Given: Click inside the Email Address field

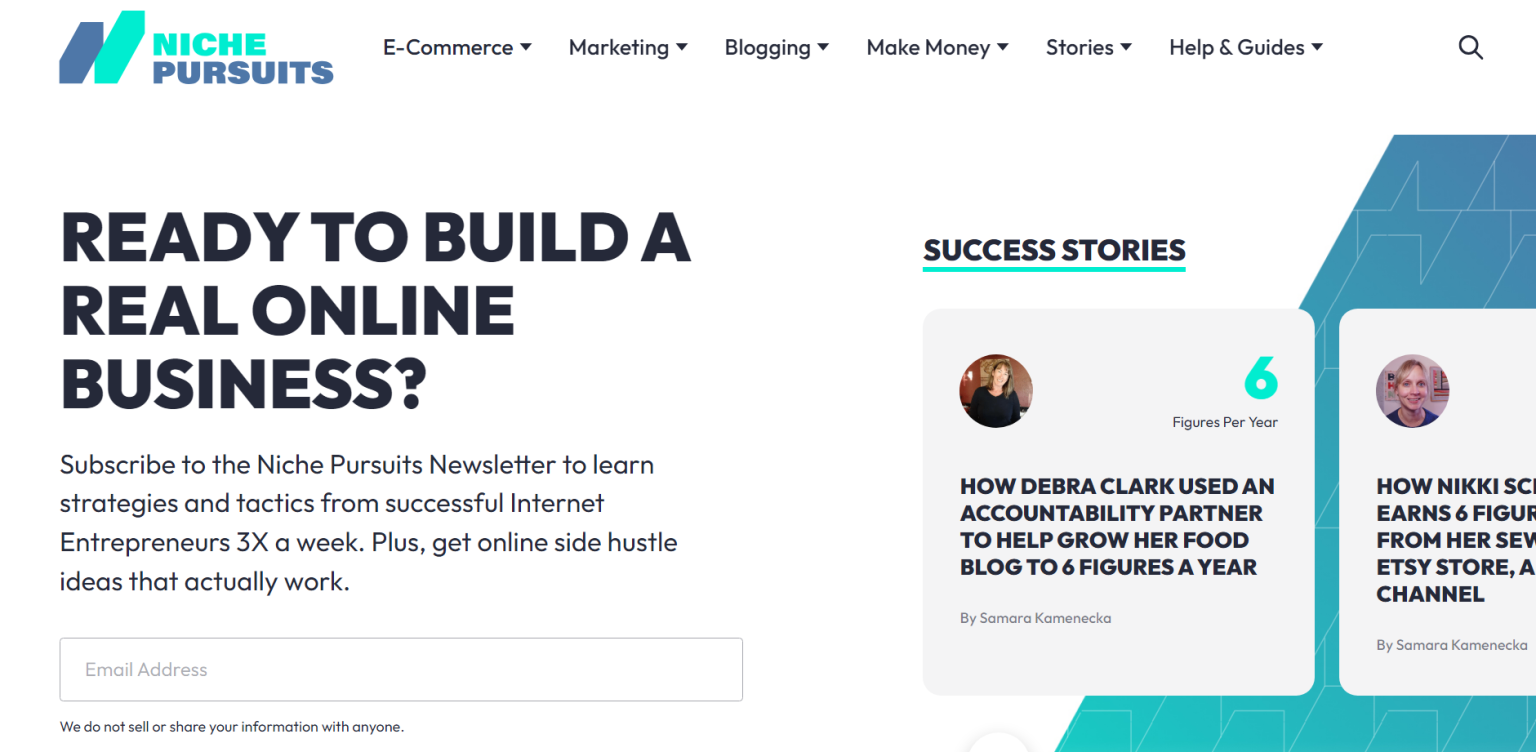Looking at the screenshot, I should point(400,669).
